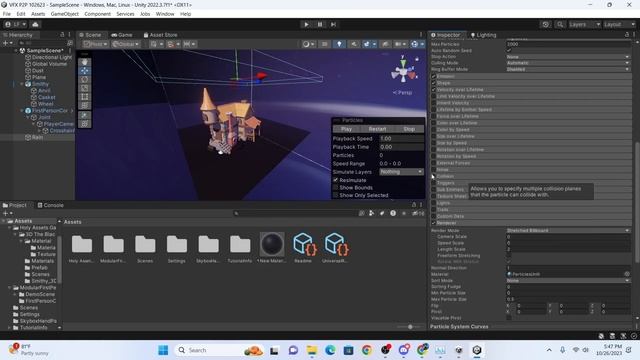Switch to the Game tab
This screenshot has width=640, height=360.
[122, 35]
